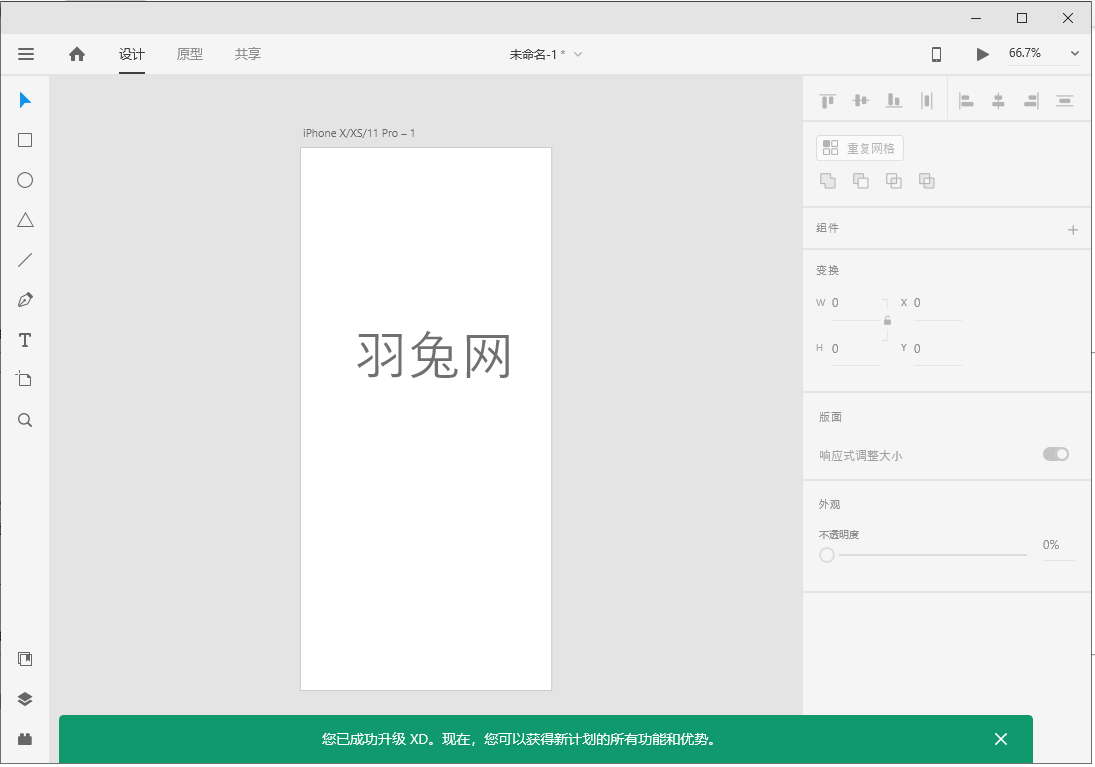Click the 变换 section label
1095x767 pixels.
(x=828, y=270)
